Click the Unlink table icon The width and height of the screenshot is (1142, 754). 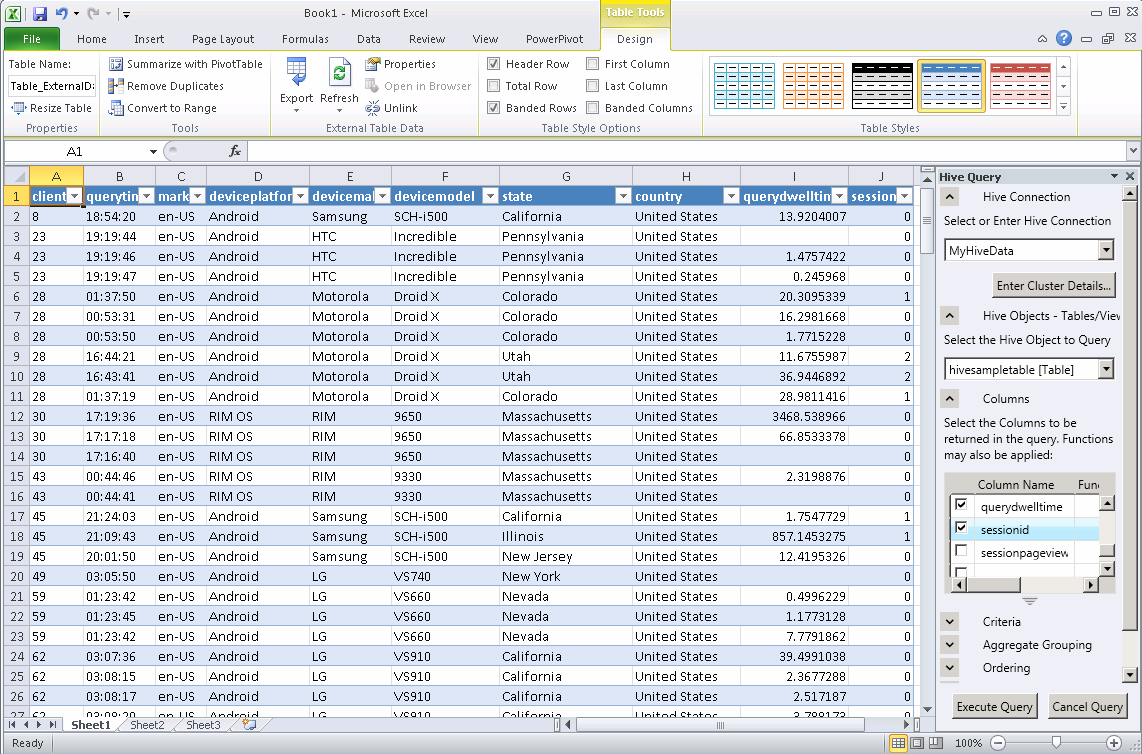[x=391, y=108]
